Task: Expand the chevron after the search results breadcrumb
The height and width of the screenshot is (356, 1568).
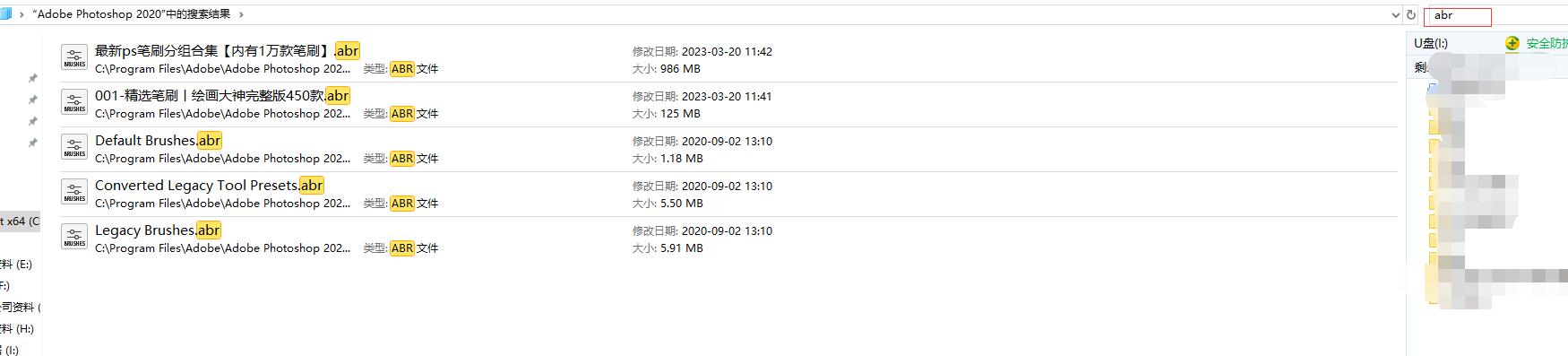Action: tap(242, 14)
